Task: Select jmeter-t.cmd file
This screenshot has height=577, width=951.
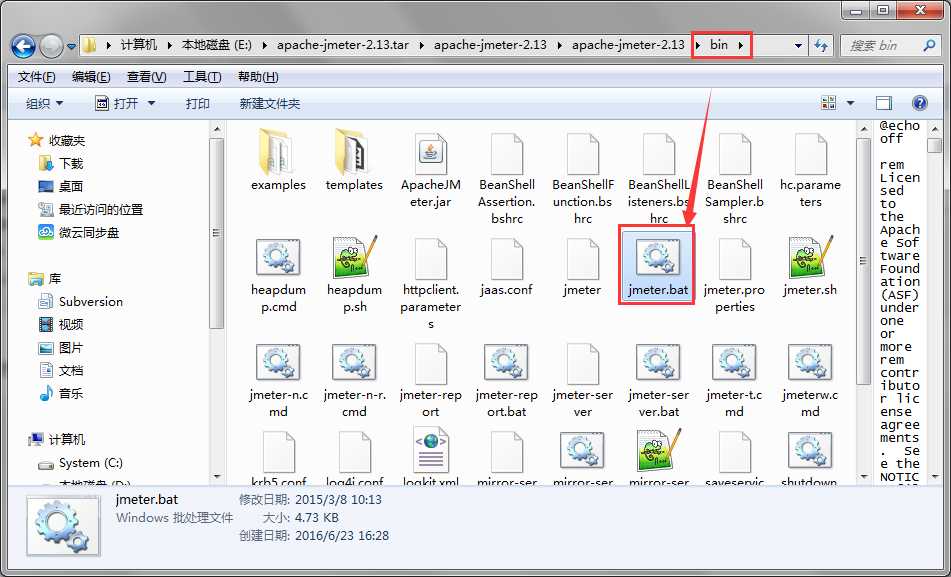Action: (x=734, y=381)
